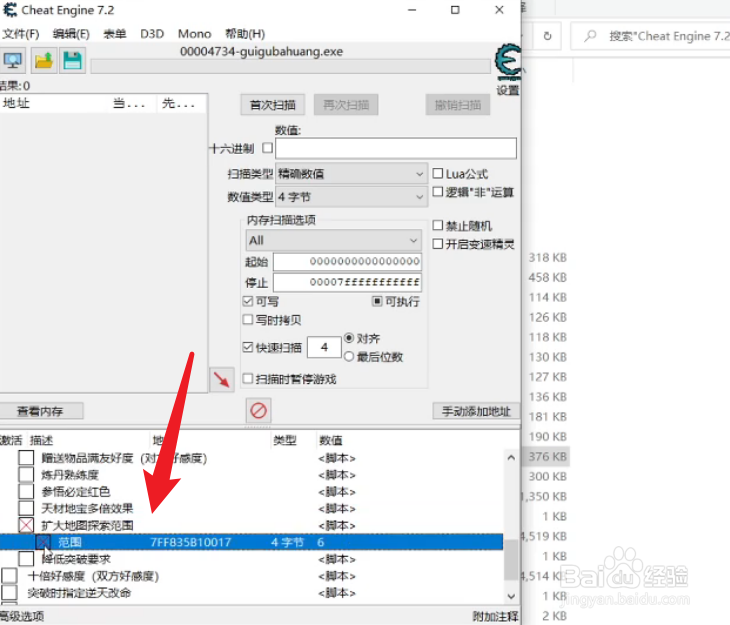This screenshot has height=625, width=730.
Task: Open Cheat Engine settings logo
Action: coord(507,62)
